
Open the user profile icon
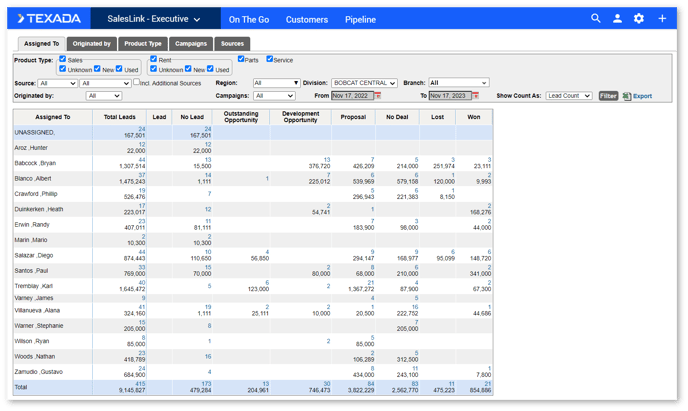pos(617,18)
